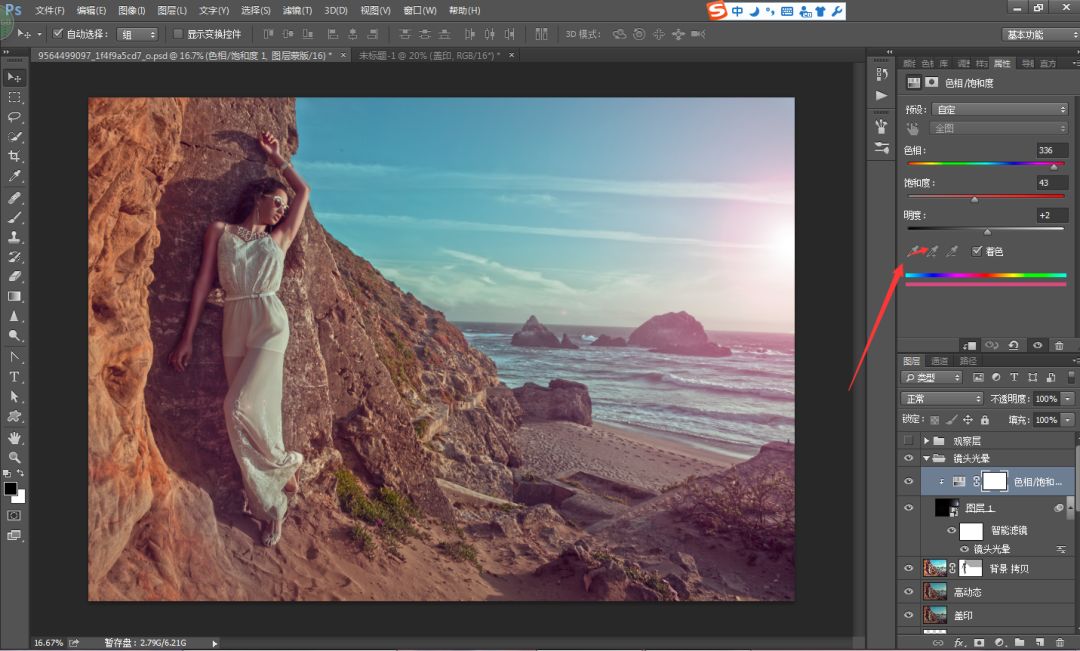Enable the 自动选择 auto-select checkbox
The image size is (1080, 651).
[57, 34]
